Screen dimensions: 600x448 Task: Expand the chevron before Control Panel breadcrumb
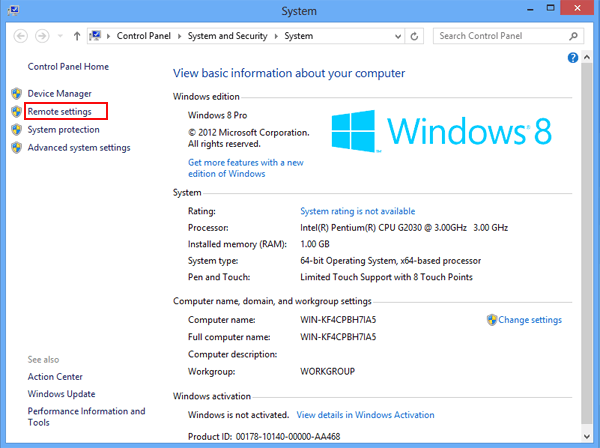click(108, 36)
